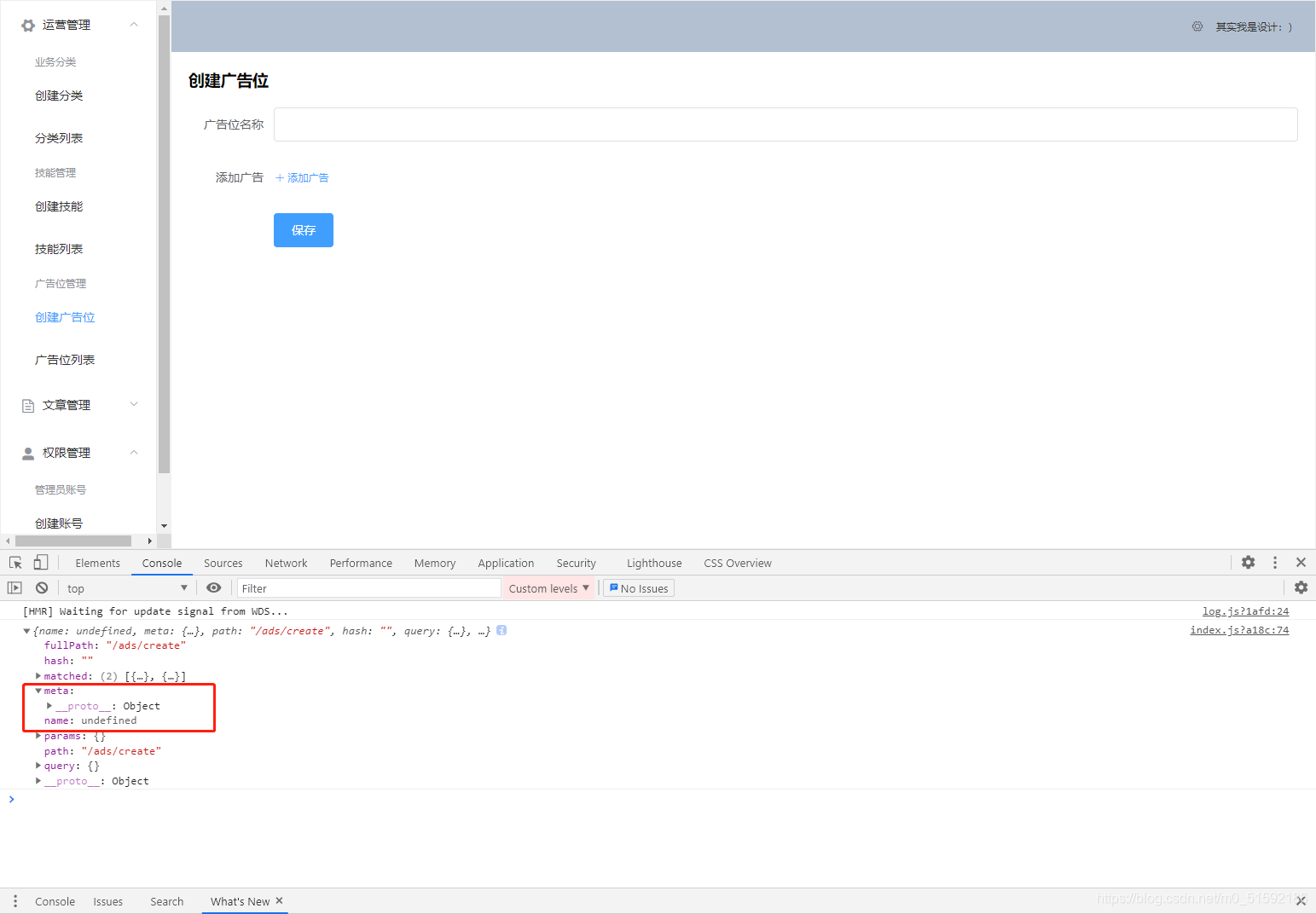Viewport: 1316px width, 914px height.
Task: Open the top JavaScript context dropdown
Action: pyautogui.click(x=127, y=588)
